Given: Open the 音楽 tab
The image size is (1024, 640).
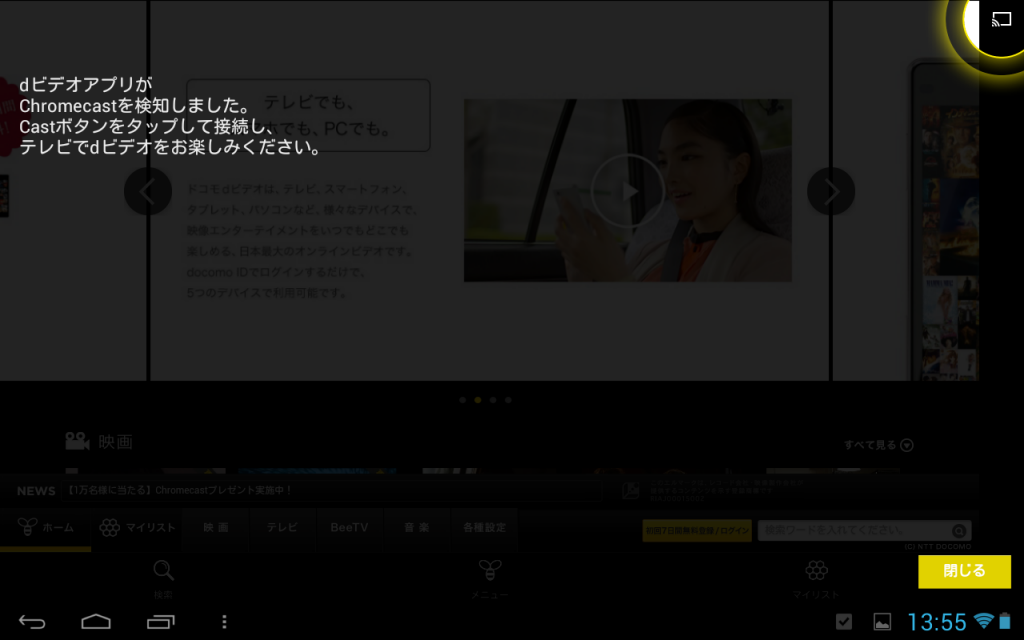Looking at the screenshot, I should 417,528.
